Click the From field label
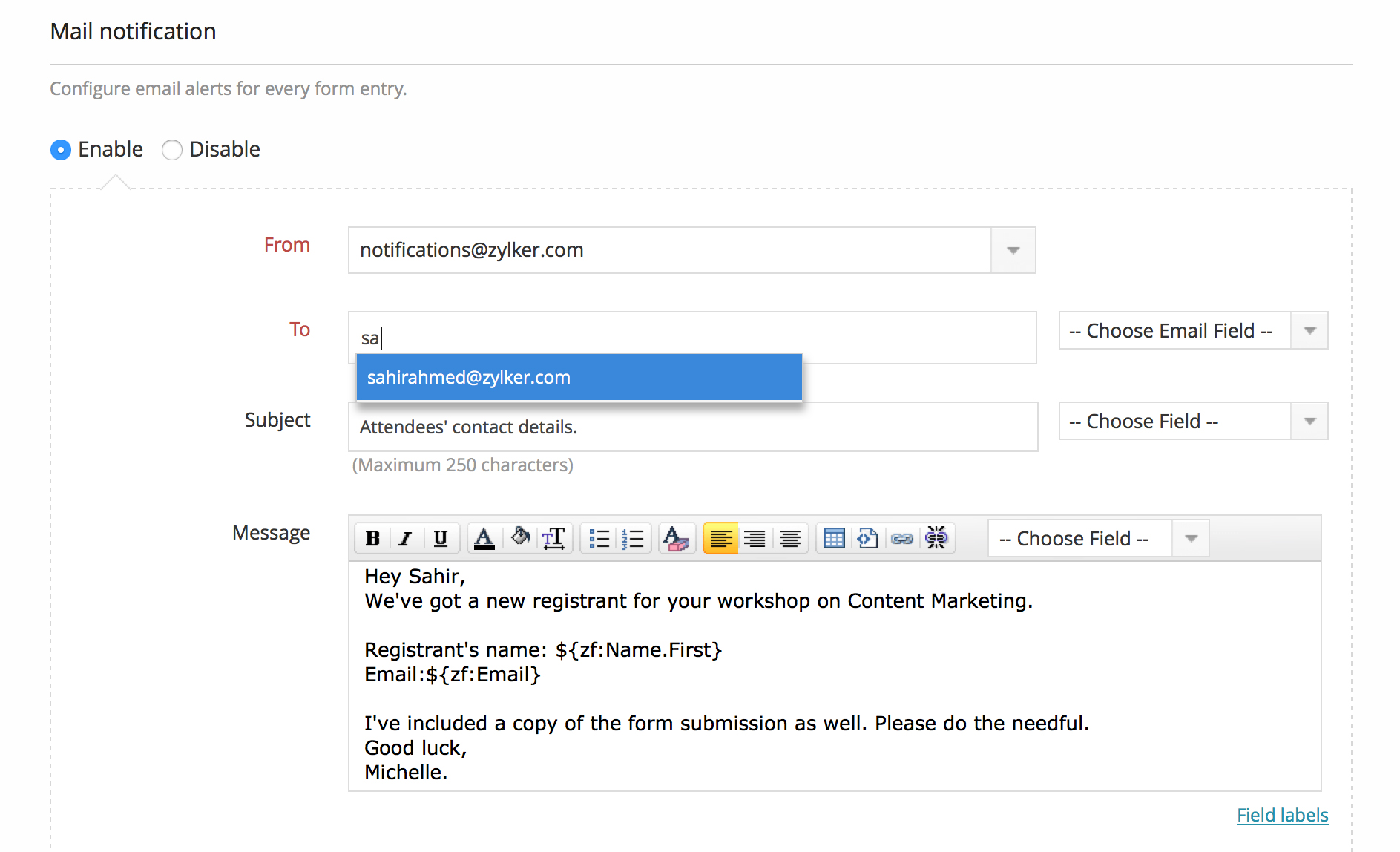Image resolution: width=1400 pixels, height=852 pixels. click(287, 245)
